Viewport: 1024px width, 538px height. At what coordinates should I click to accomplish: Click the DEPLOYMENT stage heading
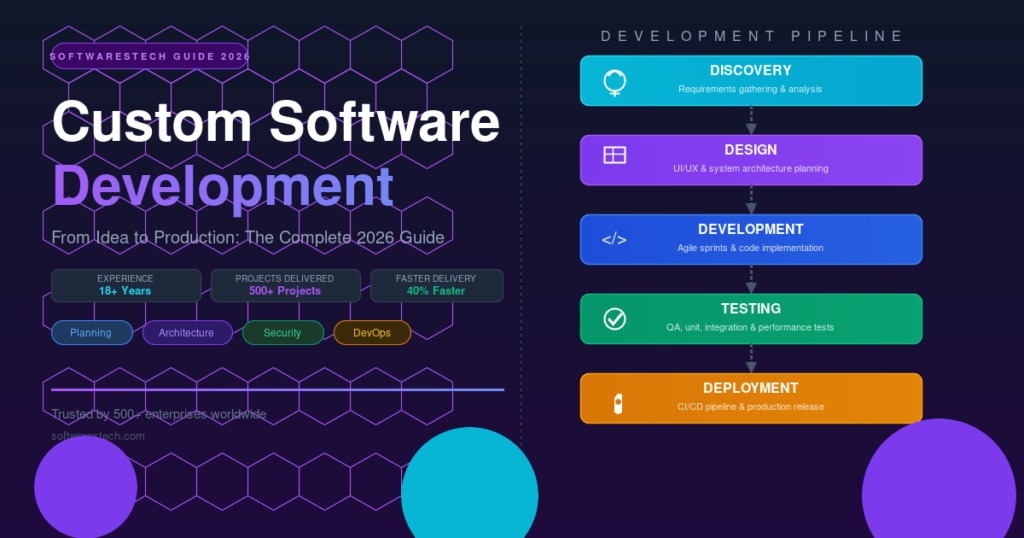[x=750, y=388]
